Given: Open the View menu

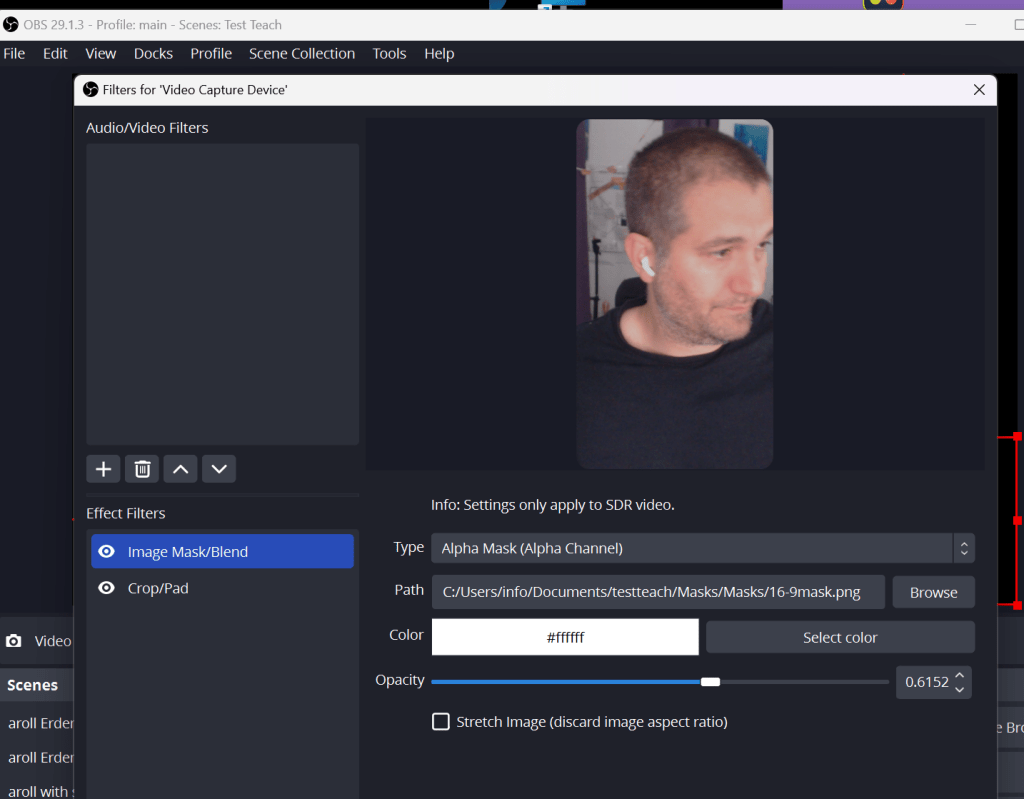Looking at the screenshot, I should coord(101,54).
